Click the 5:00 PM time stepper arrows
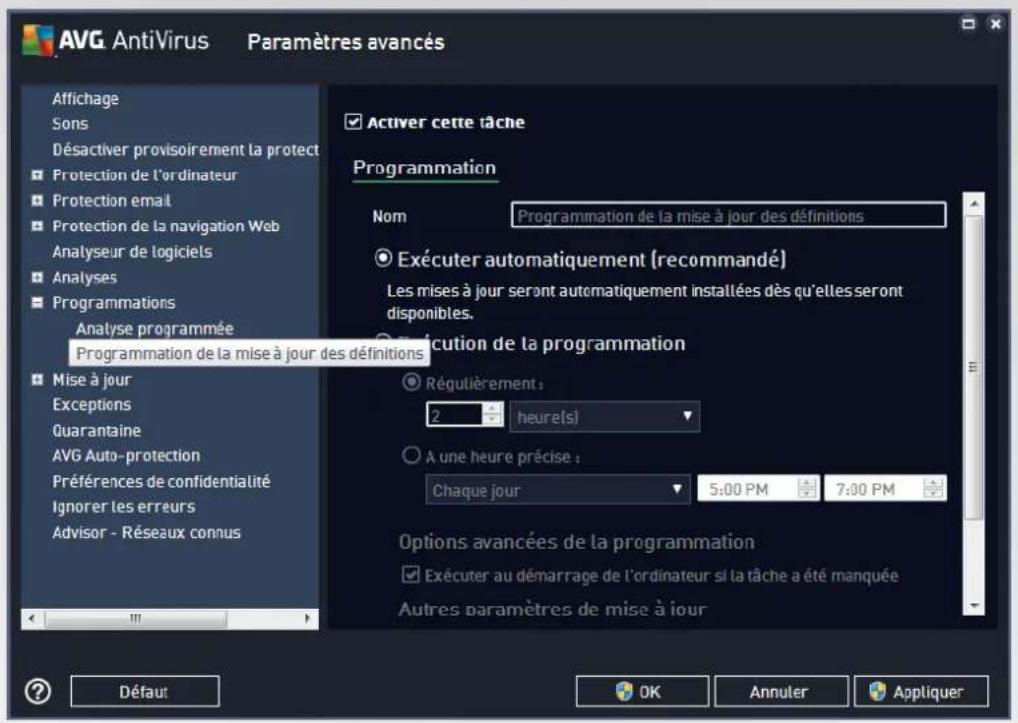This screenshot has width=1018, height=723. [807, 489]
